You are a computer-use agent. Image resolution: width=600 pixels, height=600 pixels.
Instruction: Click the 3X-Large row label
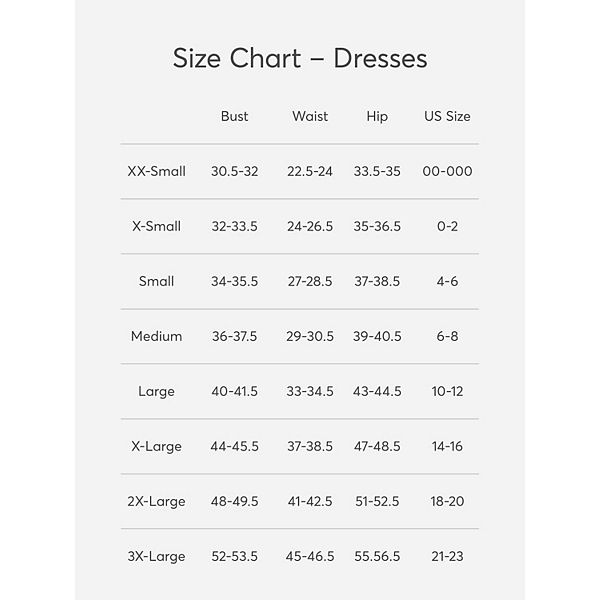click(x=157, y=557)
